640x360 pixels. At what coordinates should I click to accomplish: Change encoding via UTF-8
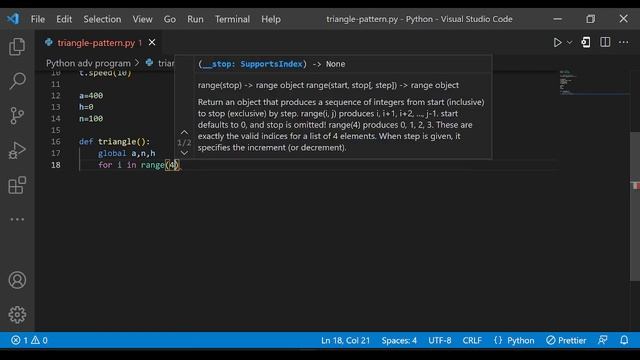[440, 340]
